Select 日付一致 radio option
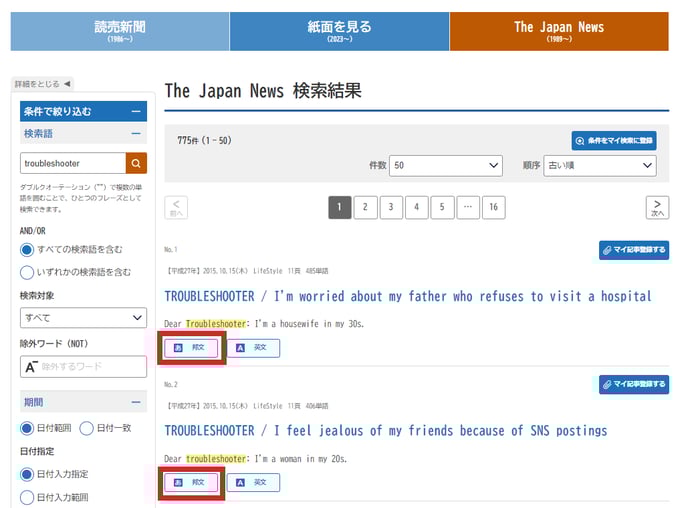The image size is (688, 508). [87, 428]
